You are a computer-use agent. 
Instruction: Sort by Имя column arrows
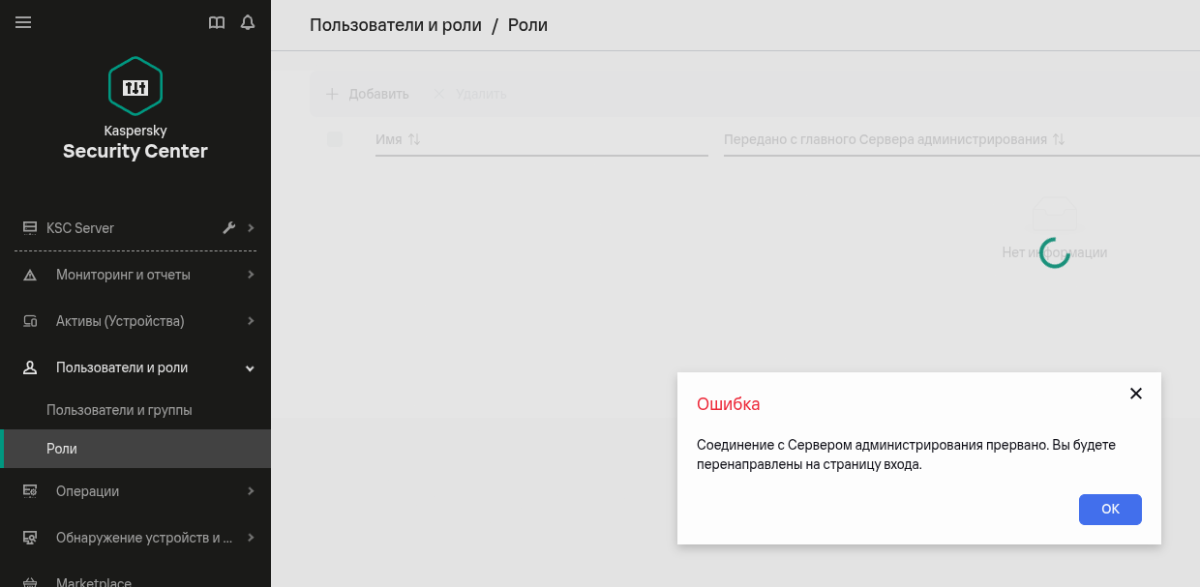[414, 140]
